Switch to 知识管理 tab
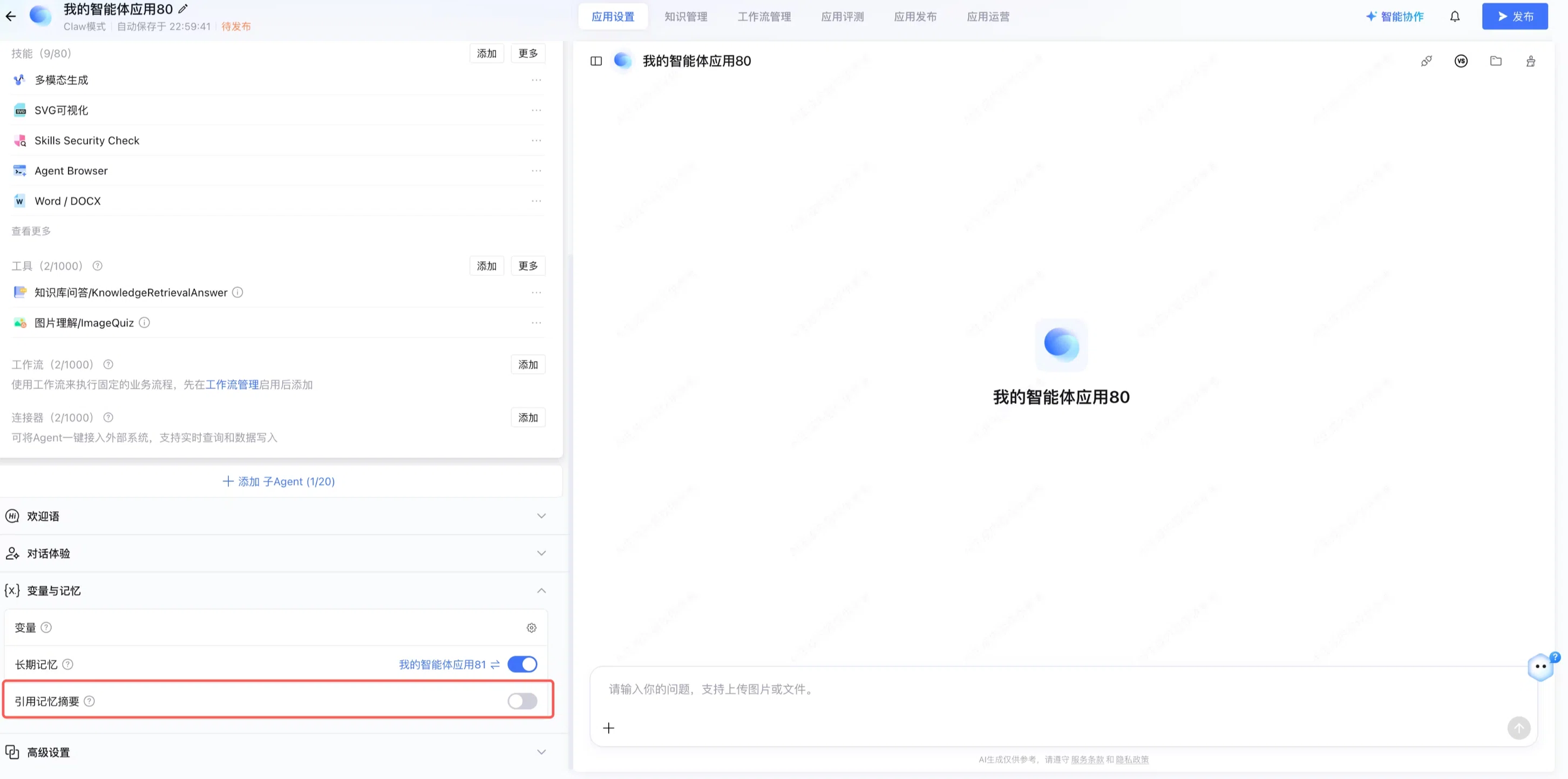The width and height of the screenshot is (1568, 779). (x=685, y=16)
